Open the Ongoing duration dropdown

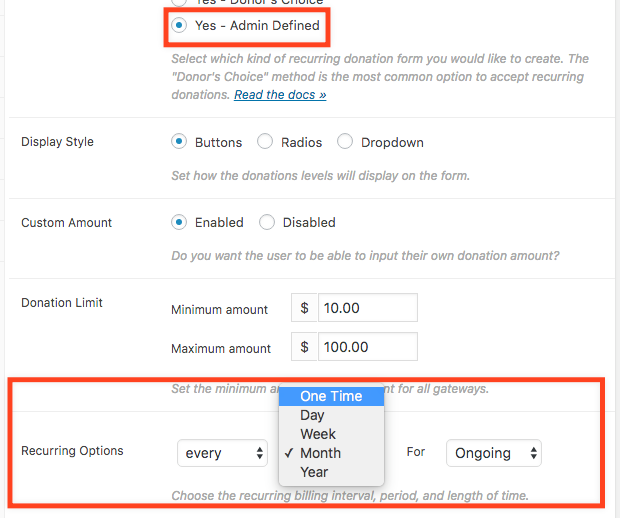click(x=494, y=453)
